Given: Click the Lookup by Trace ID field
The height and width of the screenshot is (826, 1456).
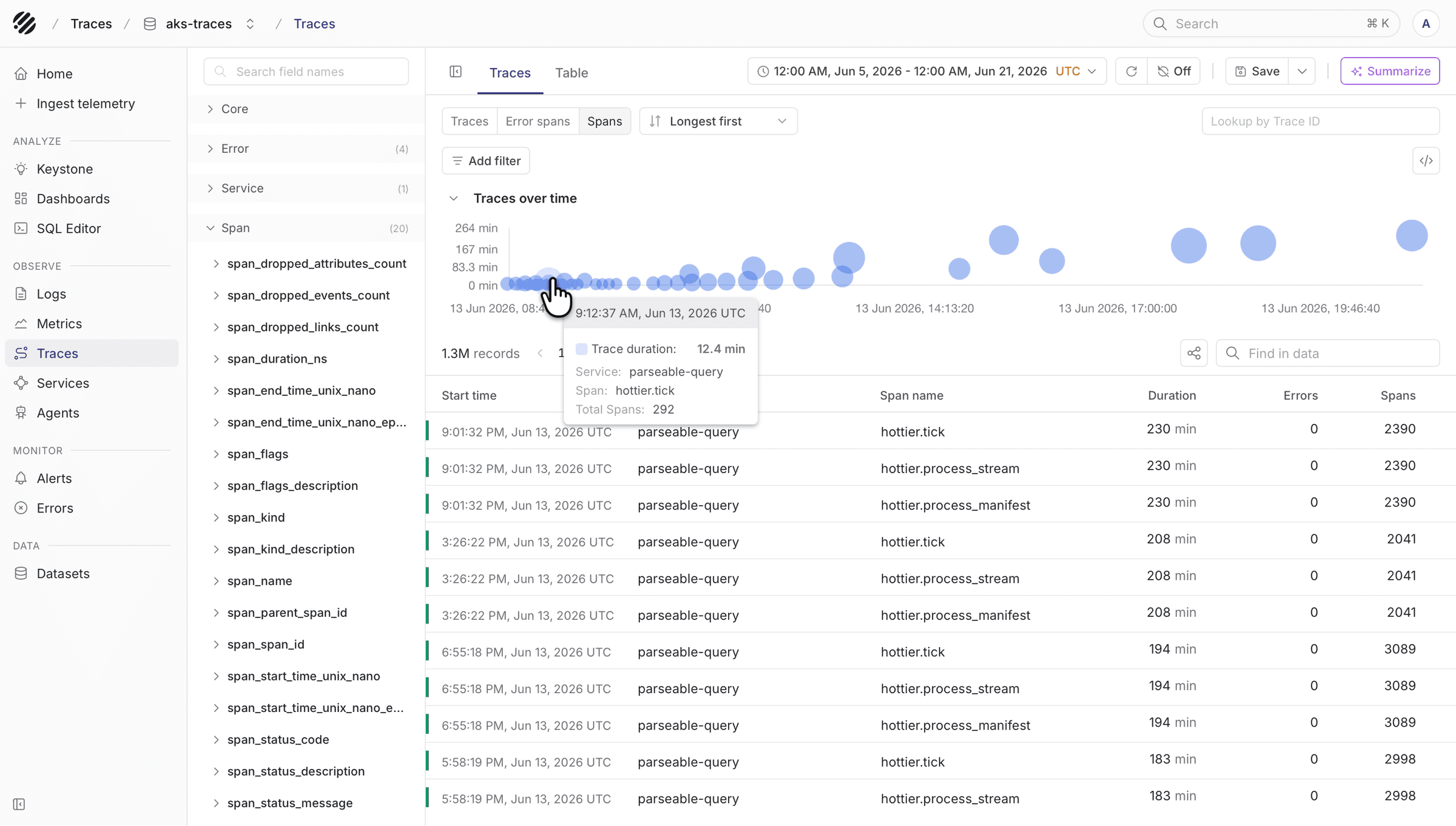Looking at the screenshot, I should pyautogui.click(x=1321, y=121).
